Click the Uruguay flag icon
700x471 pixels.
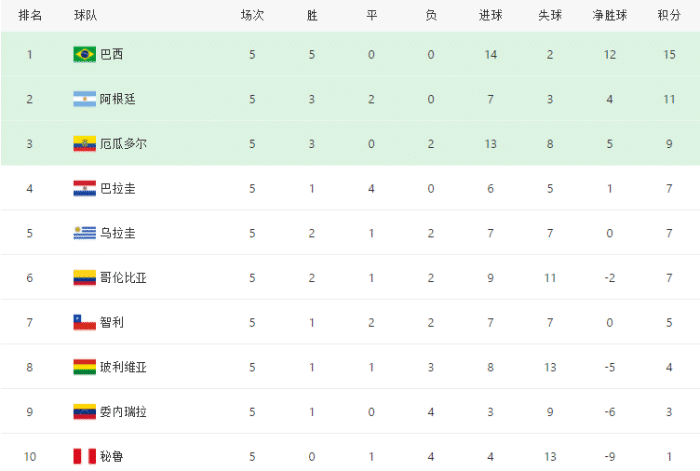coord(84,233)
